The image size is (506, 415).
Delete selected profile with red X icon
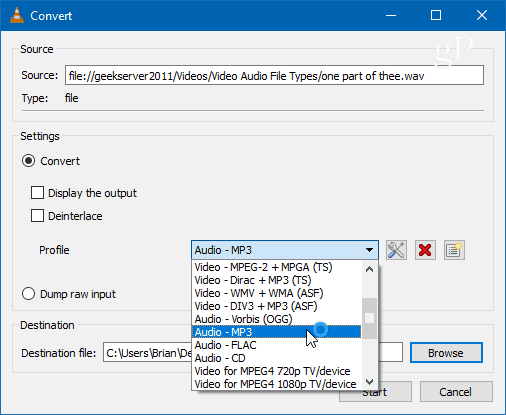point(425,250)
